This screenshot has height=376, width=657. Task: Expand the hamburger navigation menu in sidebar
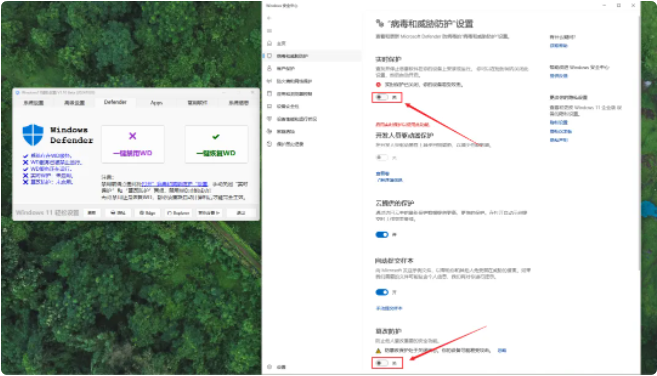[x=269, y=31]
